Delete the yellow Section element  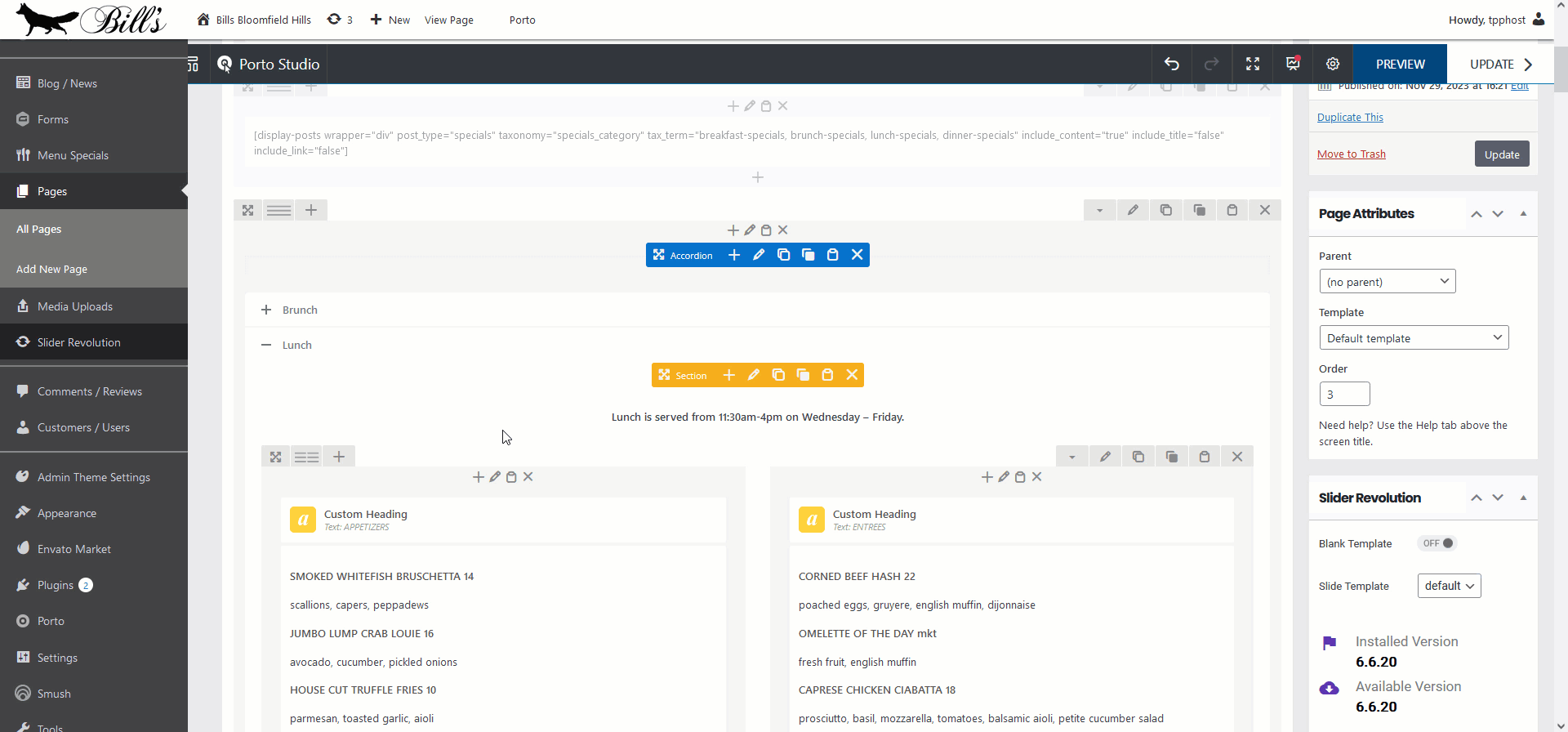(x=852, y=375)
